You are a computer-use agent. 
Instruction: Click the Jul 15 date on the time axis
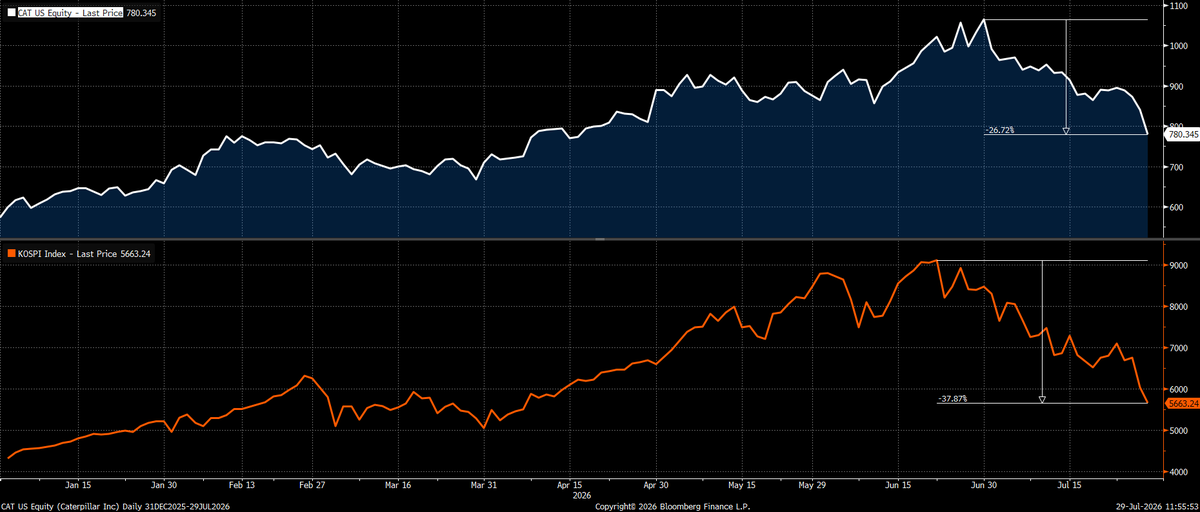point(1070,483)
